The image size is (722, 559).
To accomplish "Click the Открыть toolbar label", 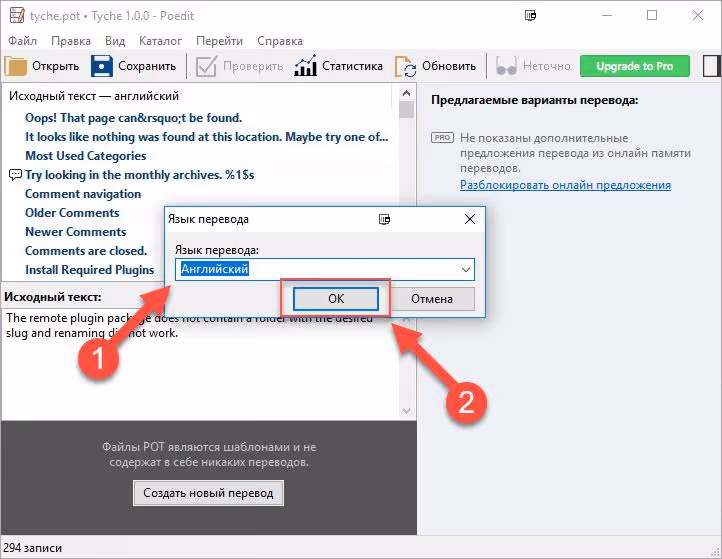I will [x=55, y=66].
